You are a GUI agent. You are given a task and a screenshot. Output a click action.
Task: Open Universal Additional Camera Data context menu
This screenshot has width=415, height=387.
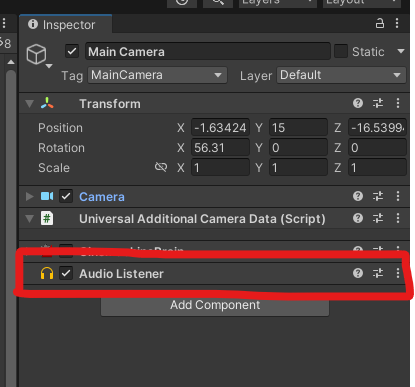[x=398, y=218]
